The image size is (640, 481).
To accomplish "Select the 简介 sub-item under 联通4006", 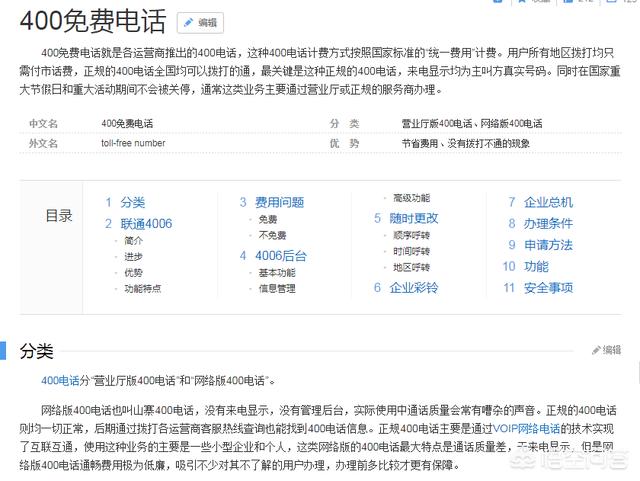I will (133, 241).
